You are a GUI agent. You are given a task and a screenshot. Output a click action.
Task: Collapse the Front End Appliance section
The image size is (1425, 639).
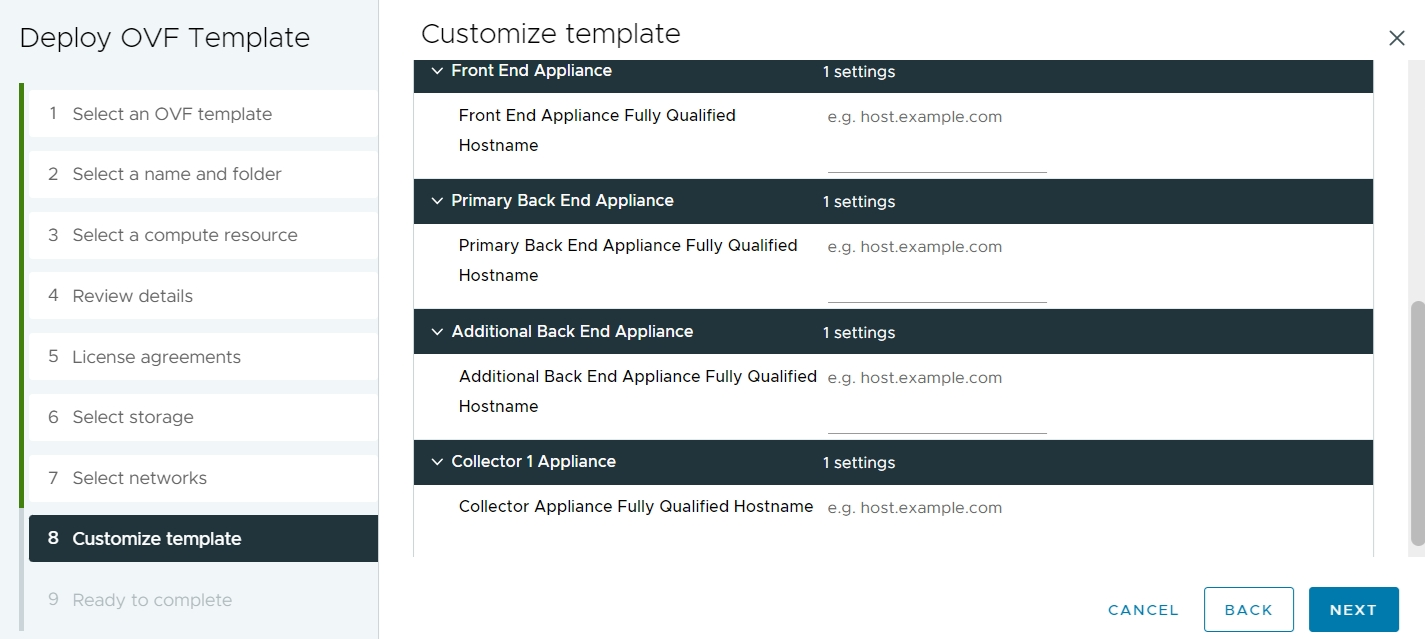(x=437, y=71)
